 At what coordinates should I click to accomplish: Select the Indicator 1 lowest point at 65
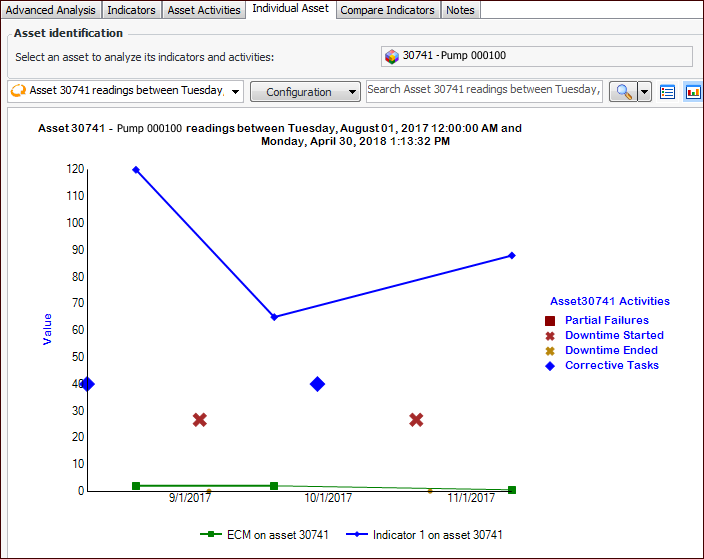click(274, 317)
